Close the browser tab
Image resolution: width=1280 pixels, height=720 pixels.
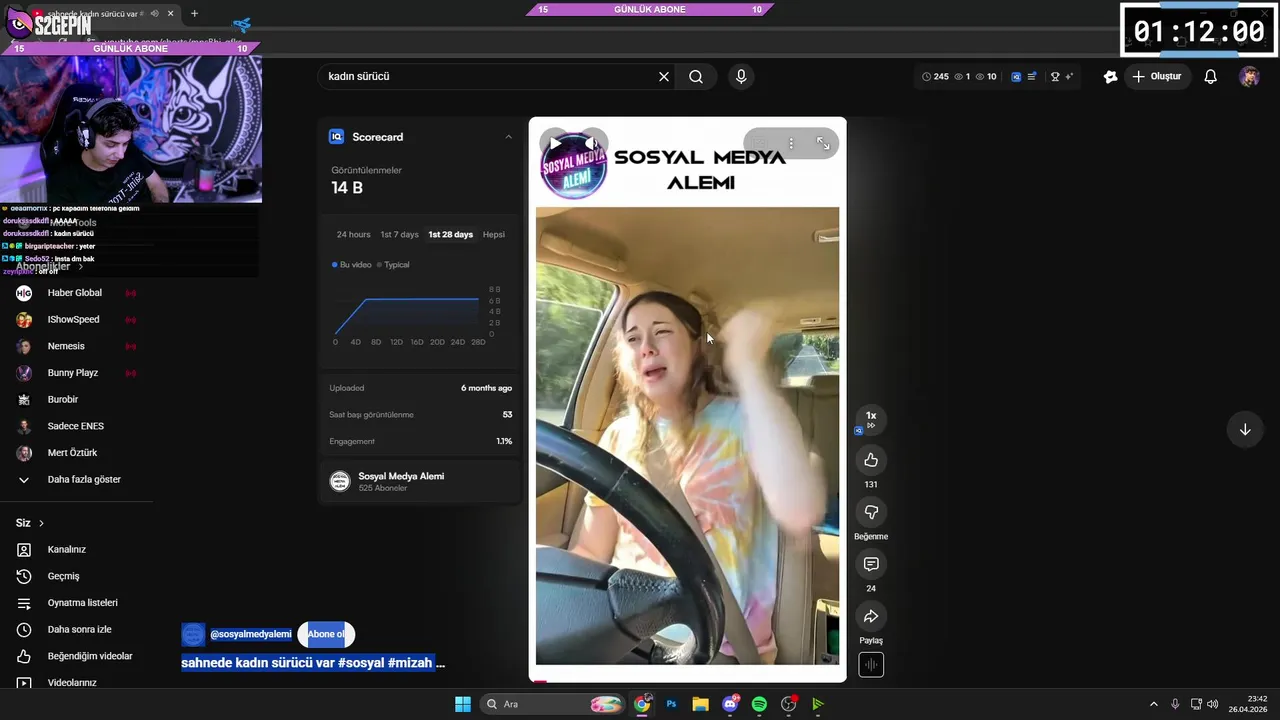(171, 13)
